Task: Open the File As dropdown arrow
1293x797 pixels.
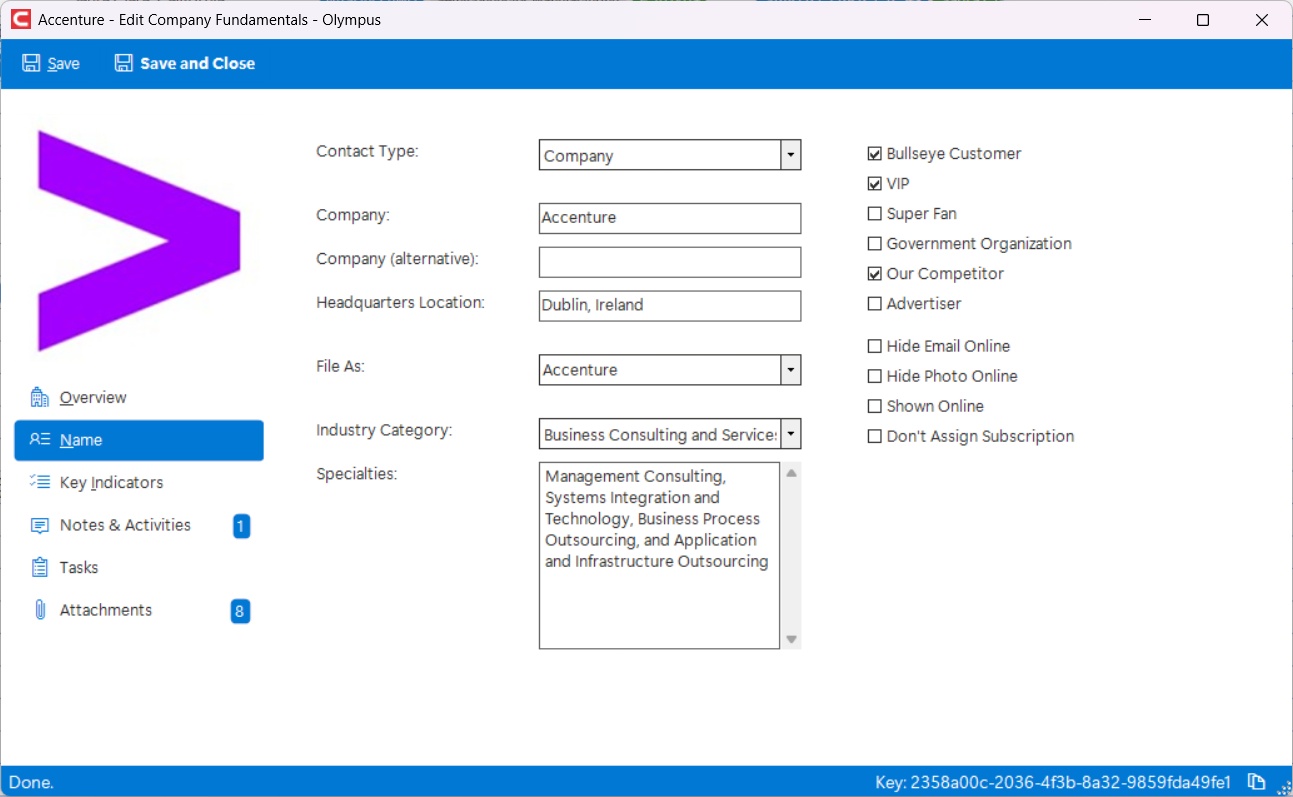Action: pos(791,370)
